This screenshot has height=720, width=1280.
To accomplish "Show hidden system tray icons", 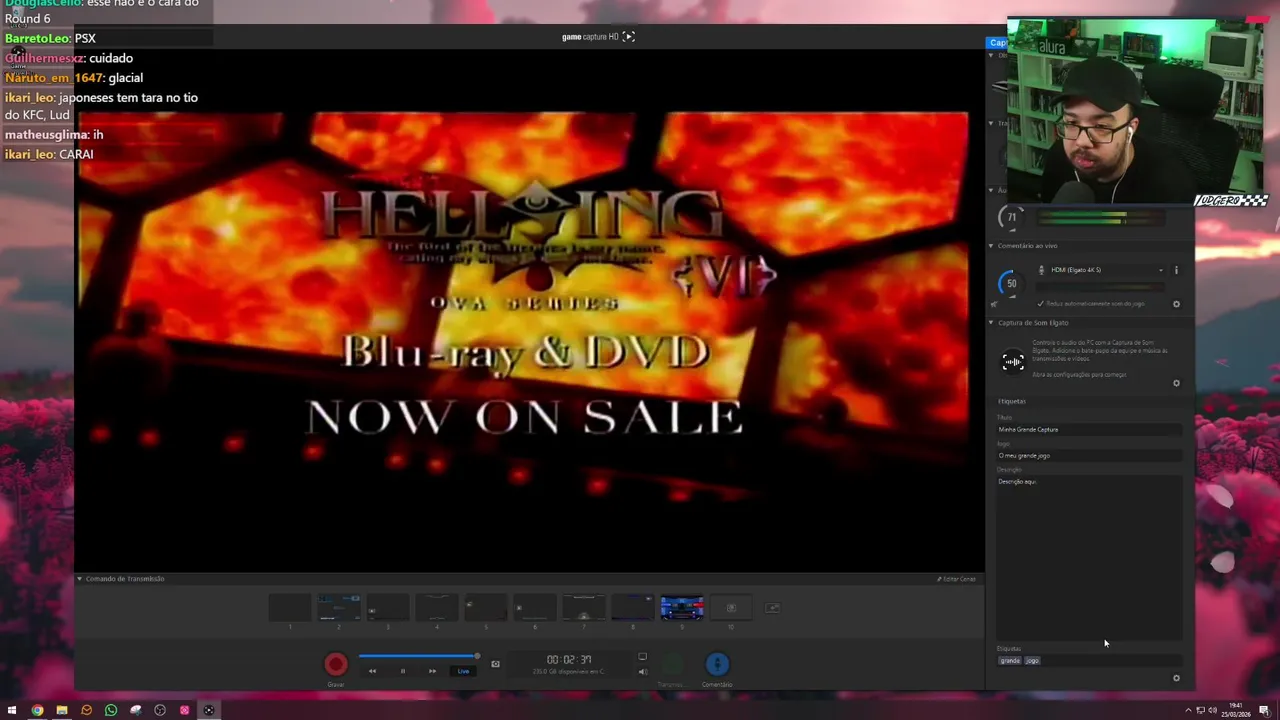I will [x=1186, y=710].
